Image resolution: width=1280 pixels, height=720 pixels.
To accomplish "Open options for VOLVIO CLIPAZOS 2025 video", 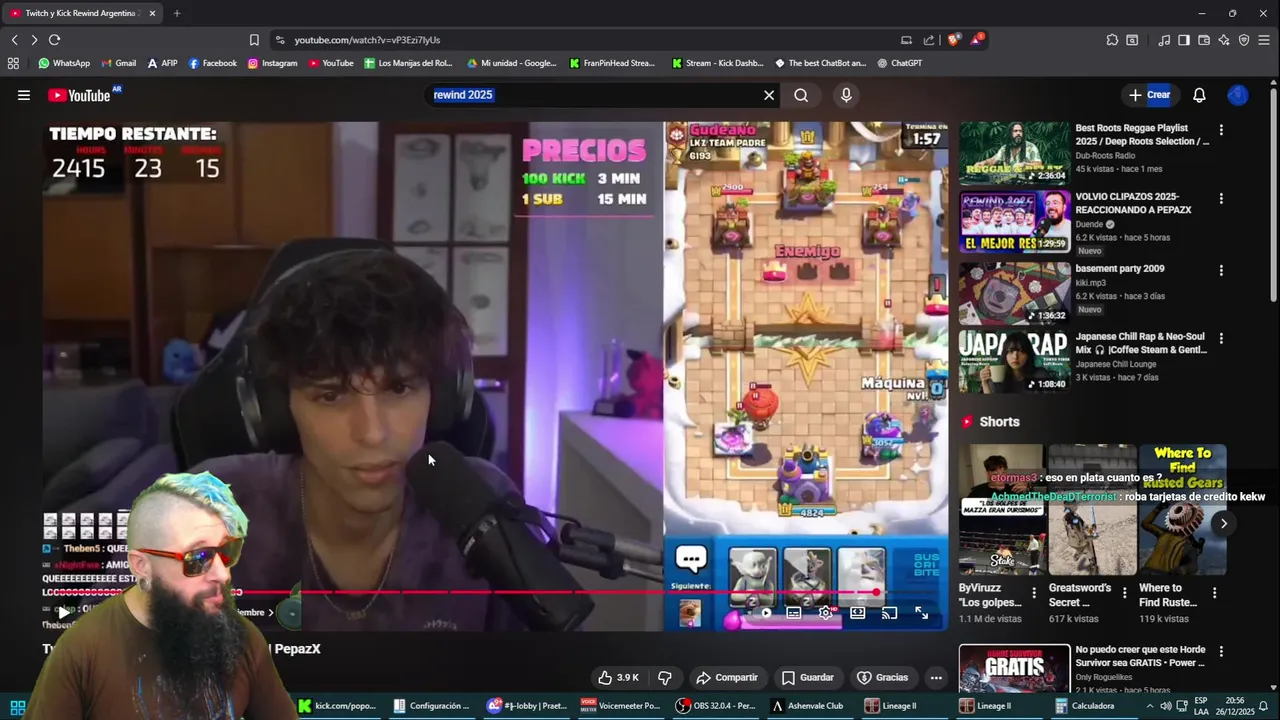I will 1221,199.
